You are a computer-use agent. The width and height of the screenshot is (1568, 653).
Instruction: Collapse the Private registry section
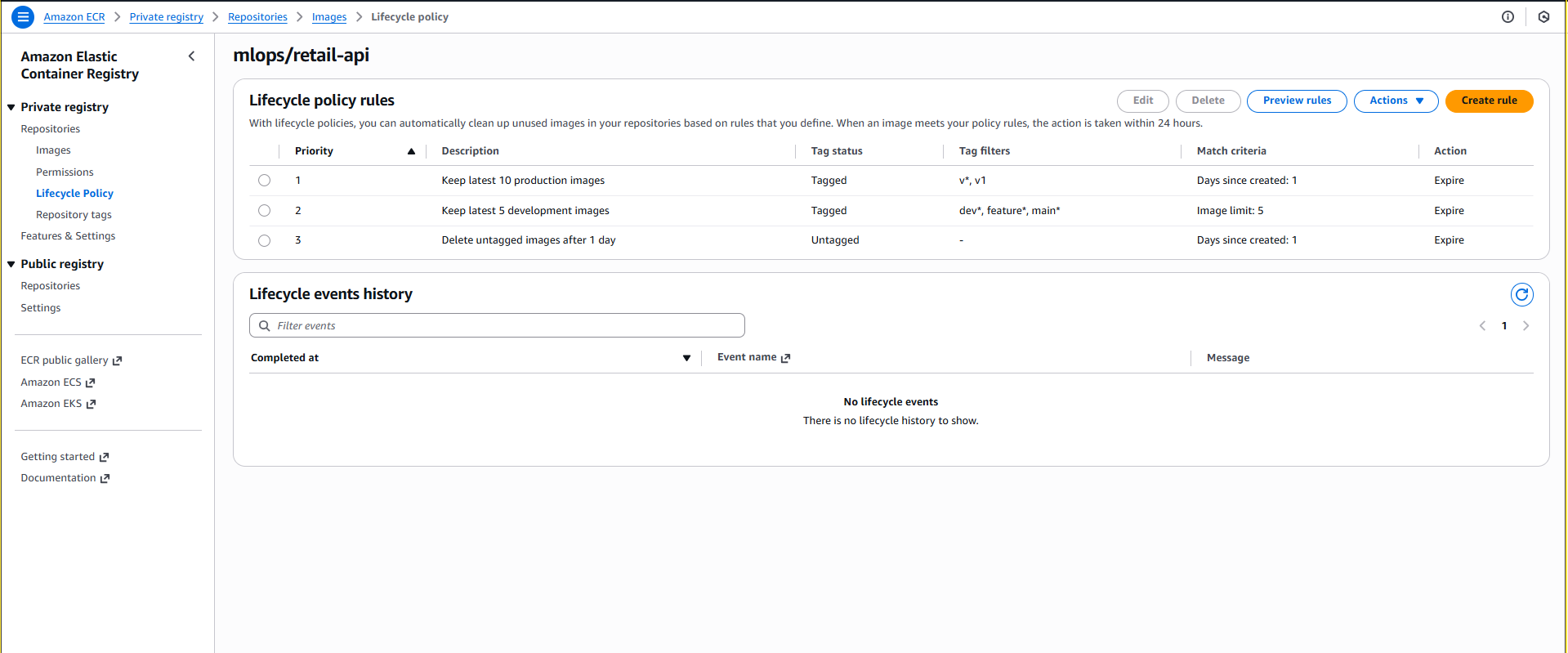pos(11,107)
